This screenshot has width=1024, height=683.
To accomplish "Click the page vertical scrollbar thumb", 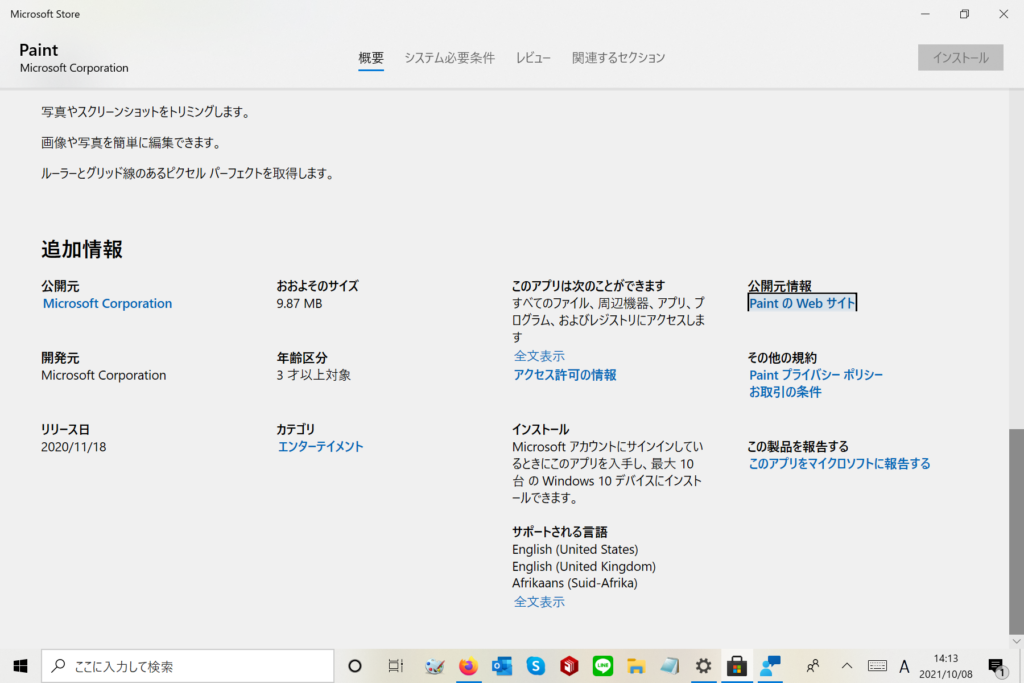I will coord(1016,531).
